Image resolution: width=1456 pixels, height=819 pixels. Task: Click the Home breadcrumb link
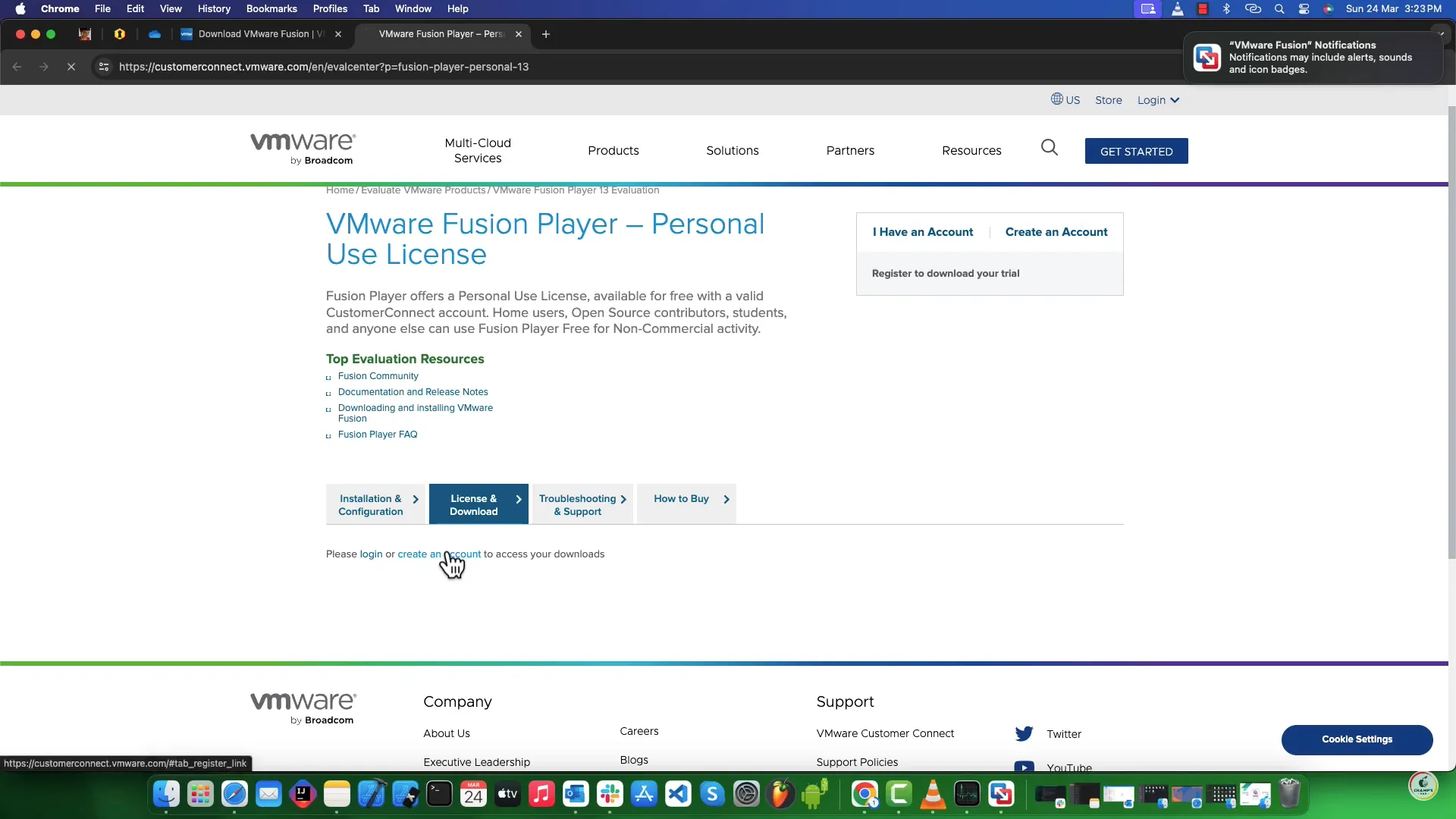(340, 190)
